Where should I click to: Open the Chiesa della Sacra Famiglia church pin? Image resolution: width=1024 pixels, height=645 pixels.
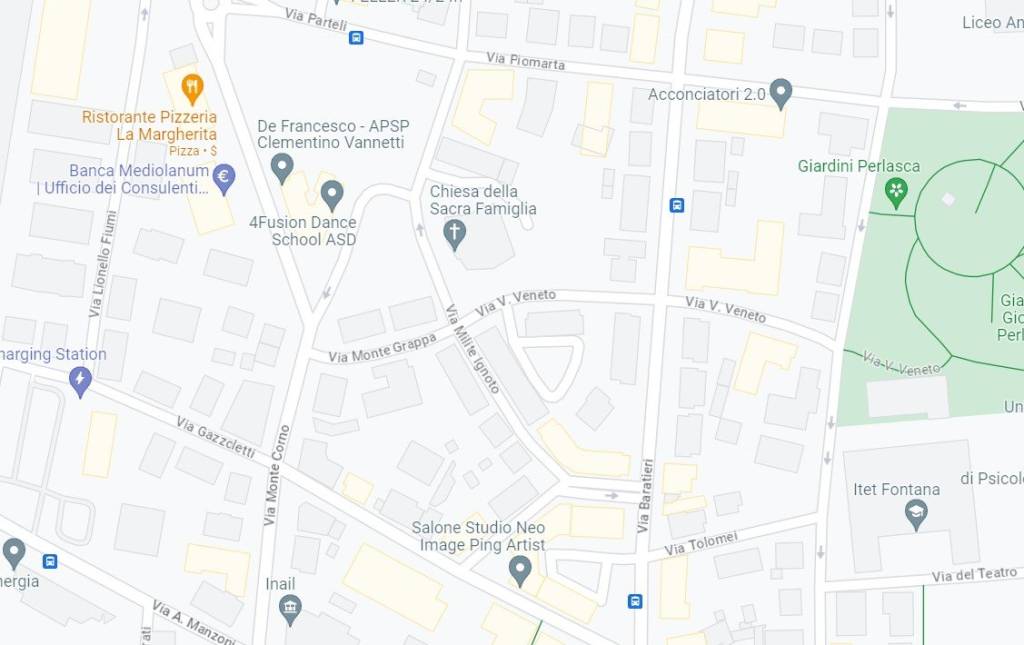tap(455, 236)
